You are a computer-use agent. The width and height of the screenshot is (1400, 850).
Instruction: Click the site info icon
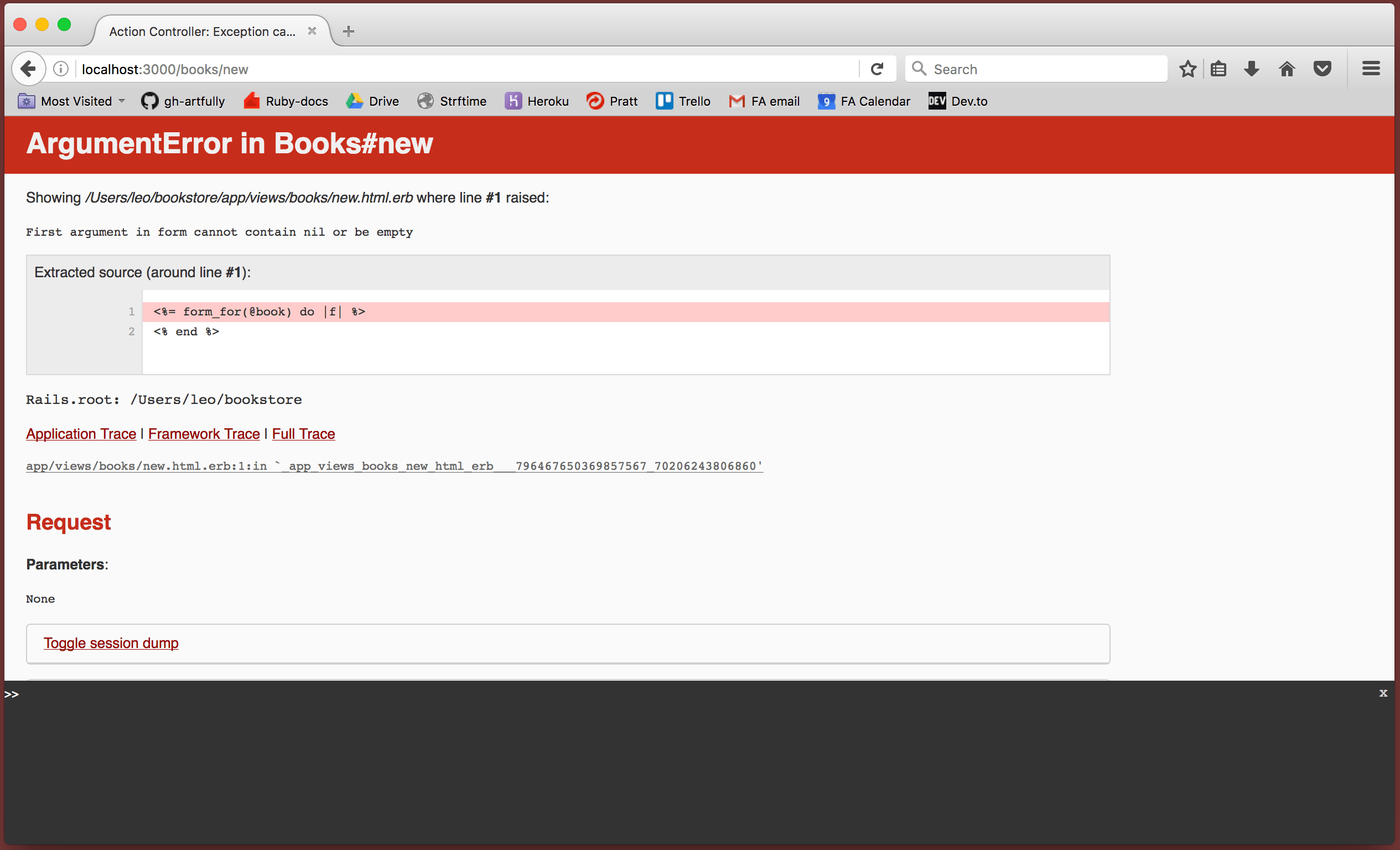click(x=61, y=69)
